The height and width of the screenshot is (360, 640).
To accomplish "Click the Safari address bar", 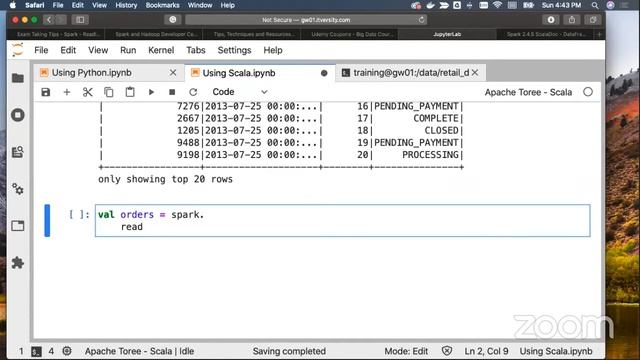I will pyautogui.click(x=306, y=20).
